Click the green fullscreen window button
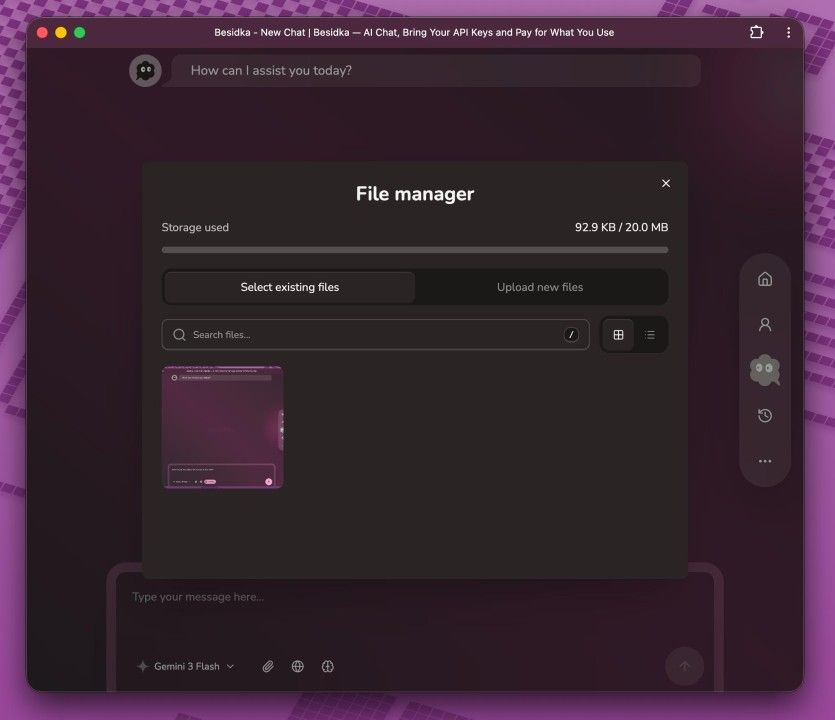The image size is (835, 720). (80, 32)
